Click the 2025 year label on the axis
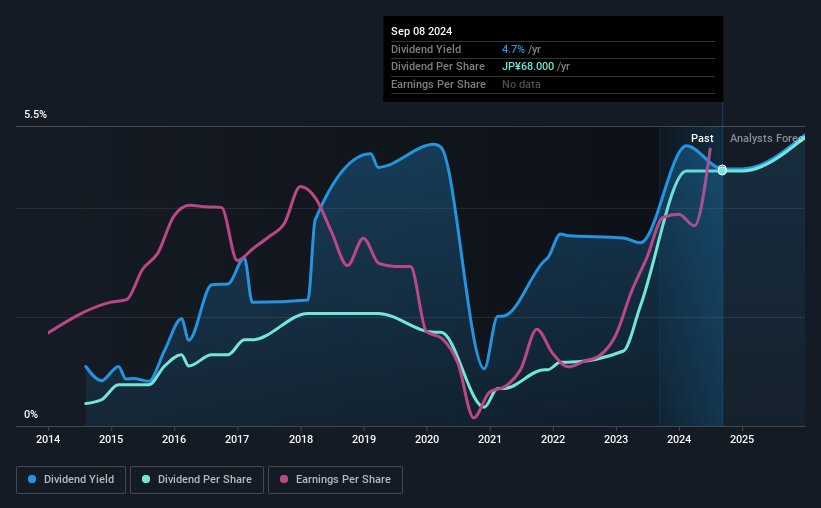 tap(742, 439)
